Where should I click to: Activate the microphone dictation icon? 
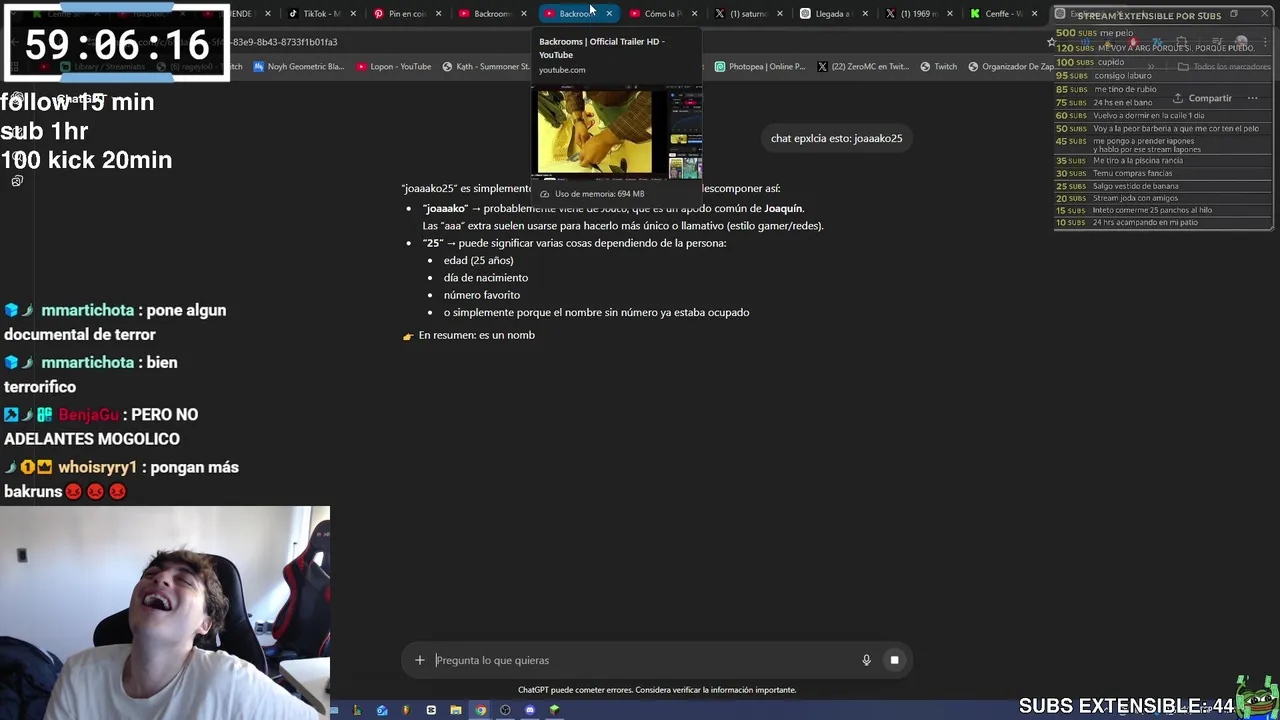tap(866, 660)
